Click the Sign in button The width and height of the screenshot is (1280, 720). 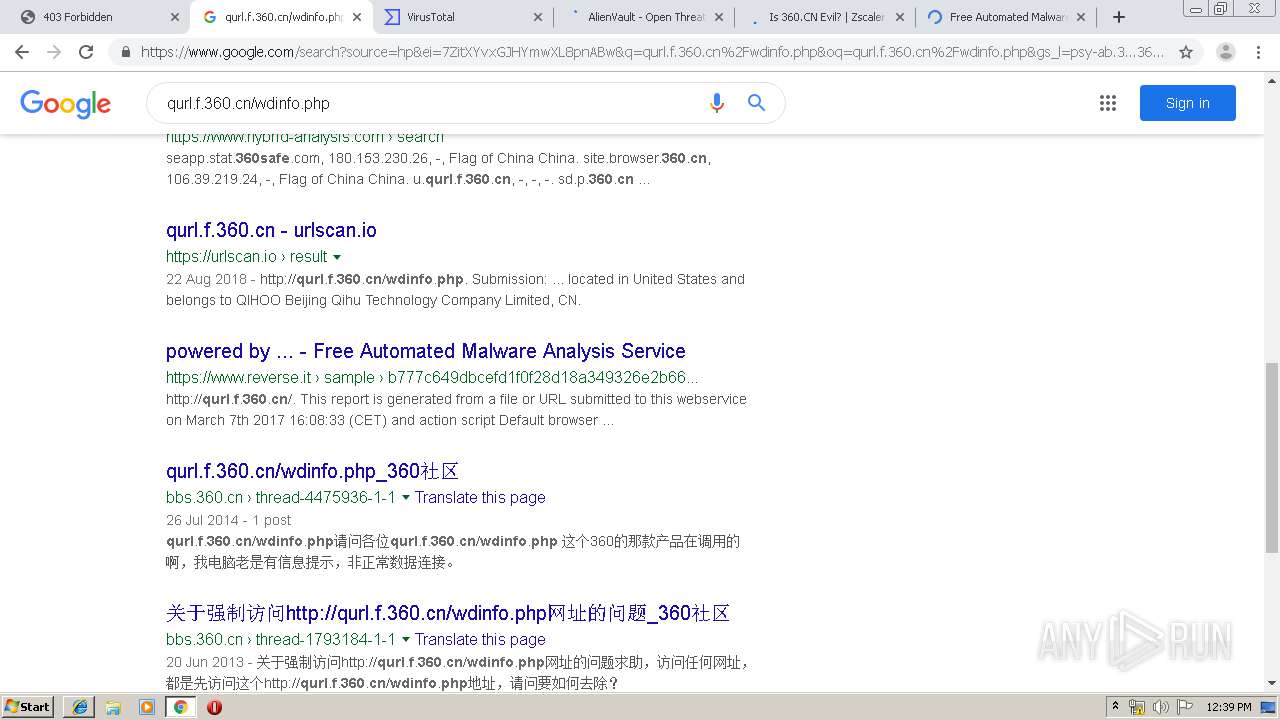1187,103
